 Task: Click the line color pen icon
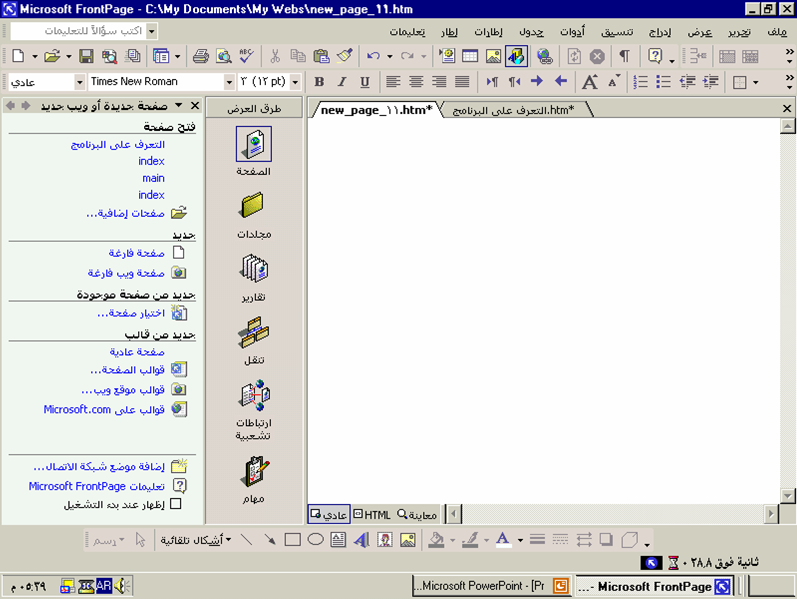click(x=470, y=540)
